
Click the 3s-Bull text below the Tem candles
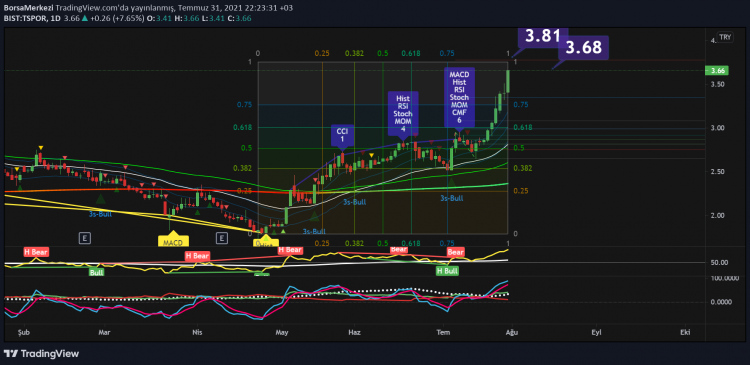pyautogui.click(x=452, y=198)
